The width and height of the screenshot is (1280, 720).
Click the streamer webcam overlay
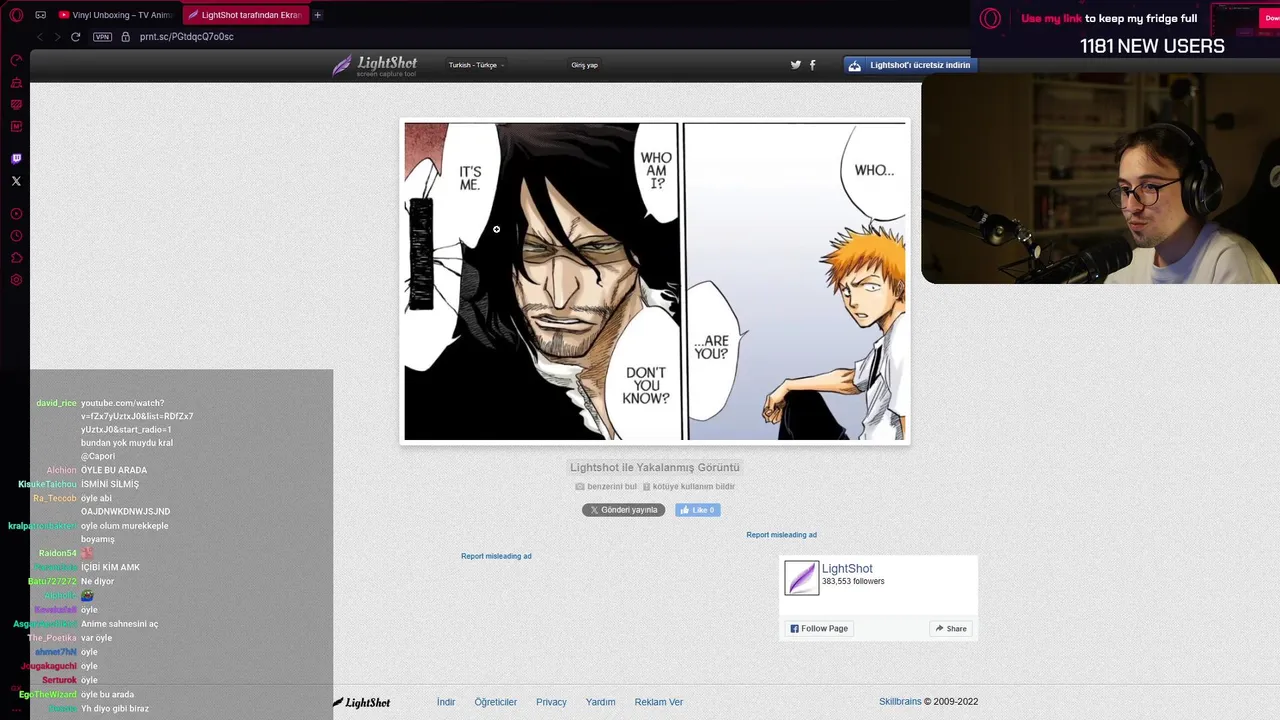(1100, 178)
